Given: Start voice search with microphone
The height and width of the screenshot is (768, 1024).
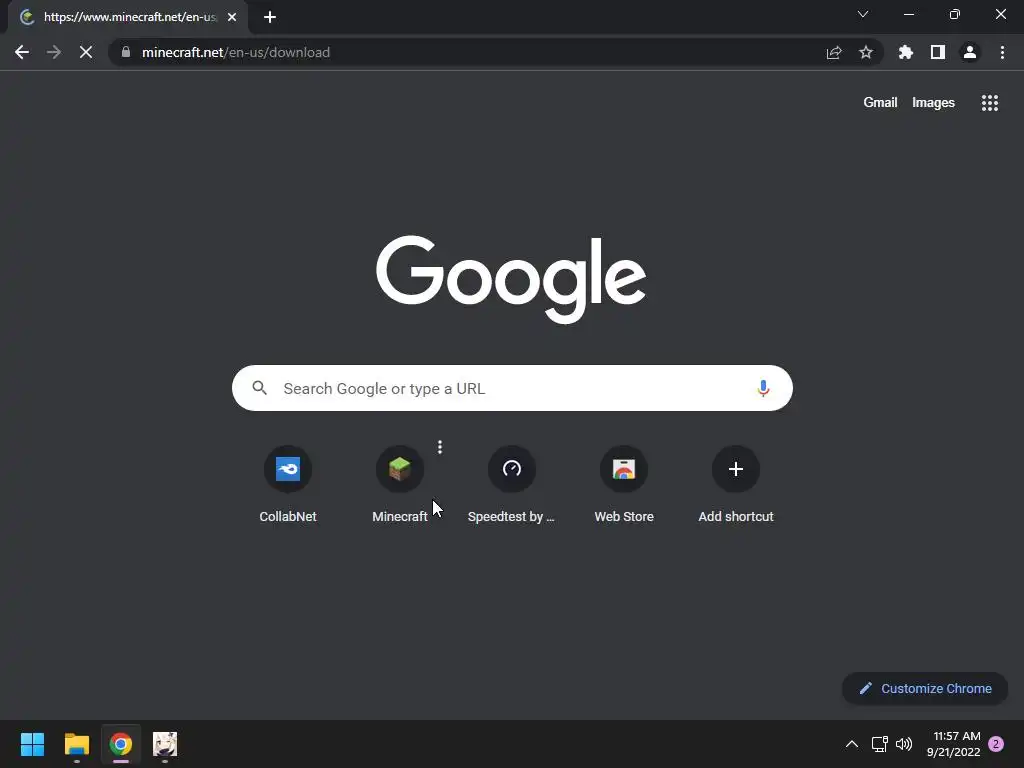Looking at the screenshot, I should point(763,389).
